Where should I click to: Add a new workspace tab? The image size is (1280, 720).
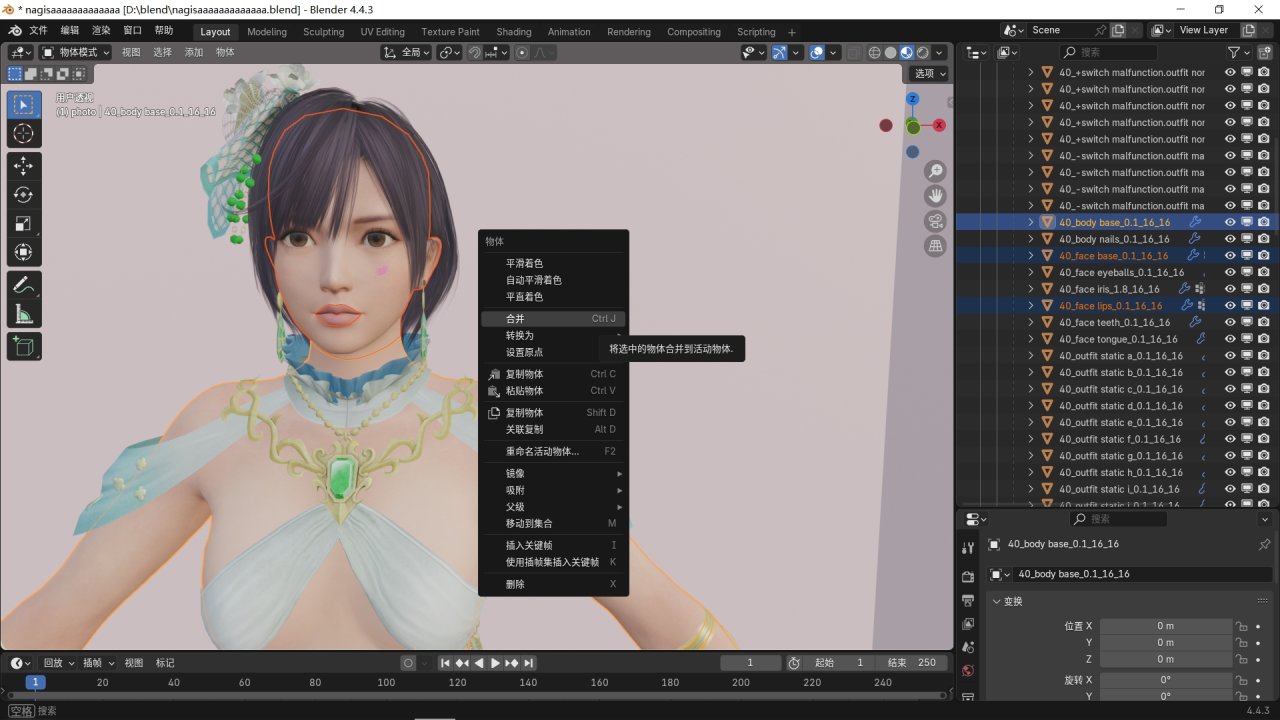792,32
